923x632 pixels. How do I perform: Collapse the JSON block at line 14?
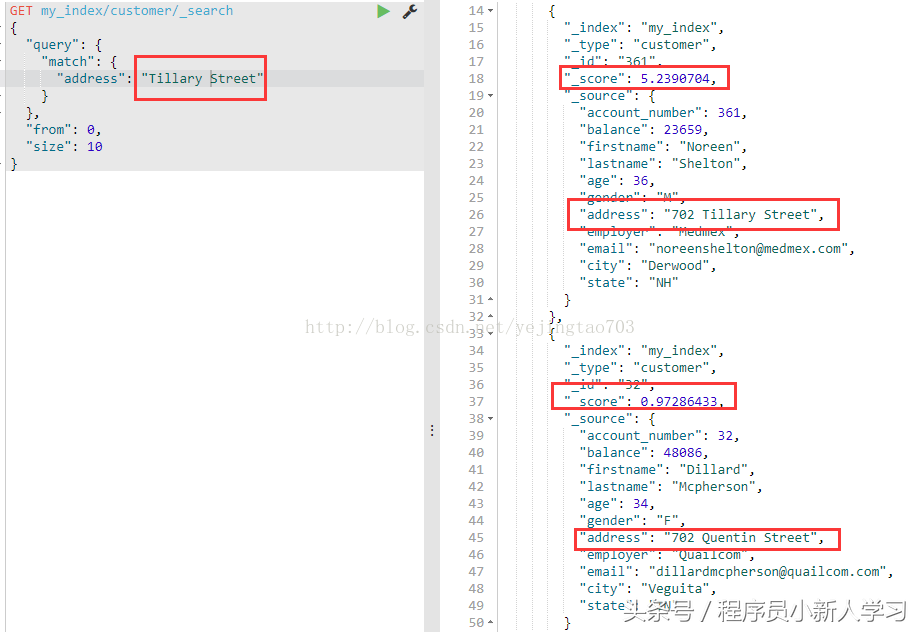tap(491, 11)
